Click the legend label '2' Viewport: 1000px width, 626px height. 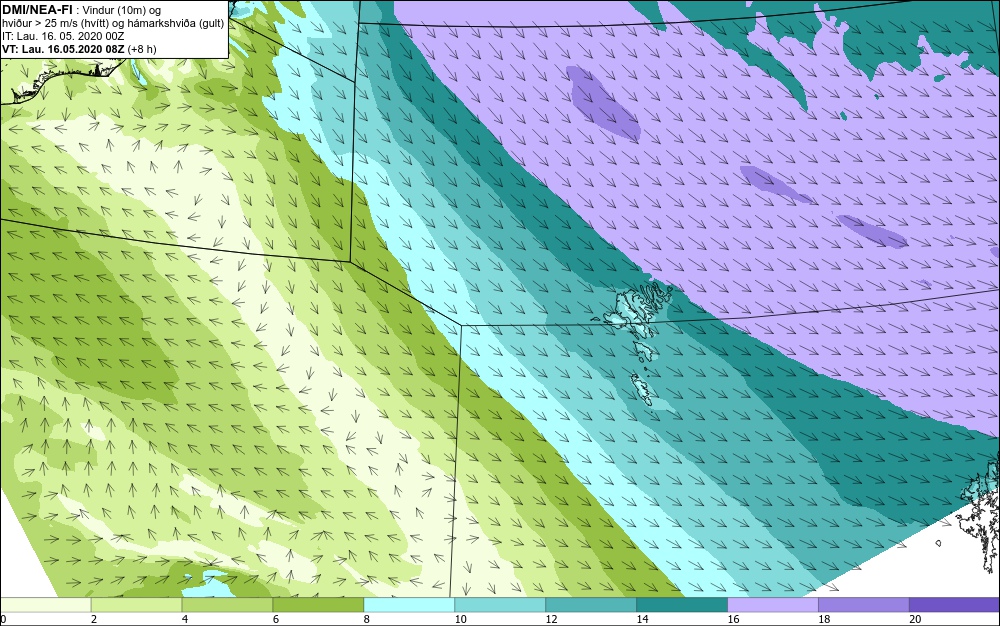coord(94,619)
